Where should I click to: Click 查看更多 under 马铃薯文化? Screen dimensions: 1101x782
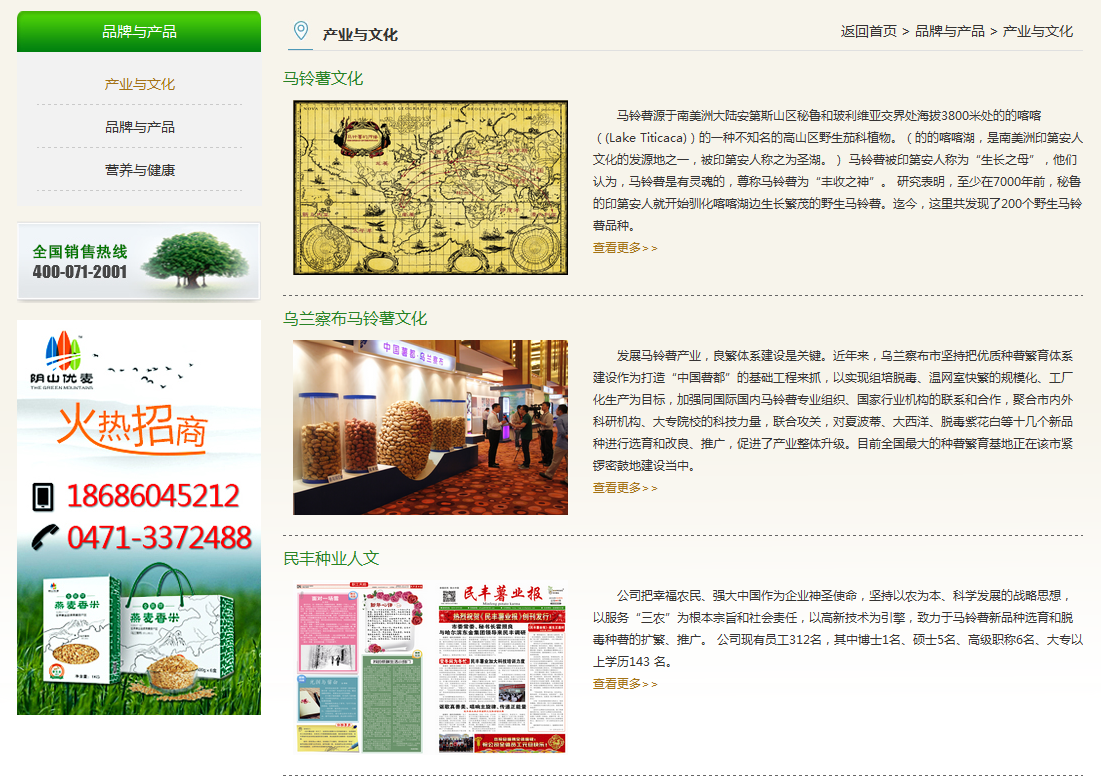click(618, 246)
